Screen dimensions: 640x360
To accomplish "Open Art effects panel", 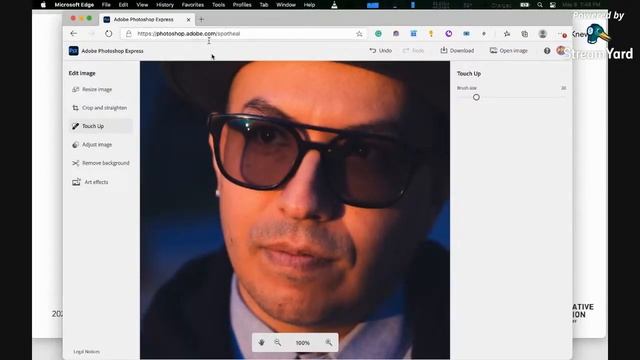I will coord(91,182).
